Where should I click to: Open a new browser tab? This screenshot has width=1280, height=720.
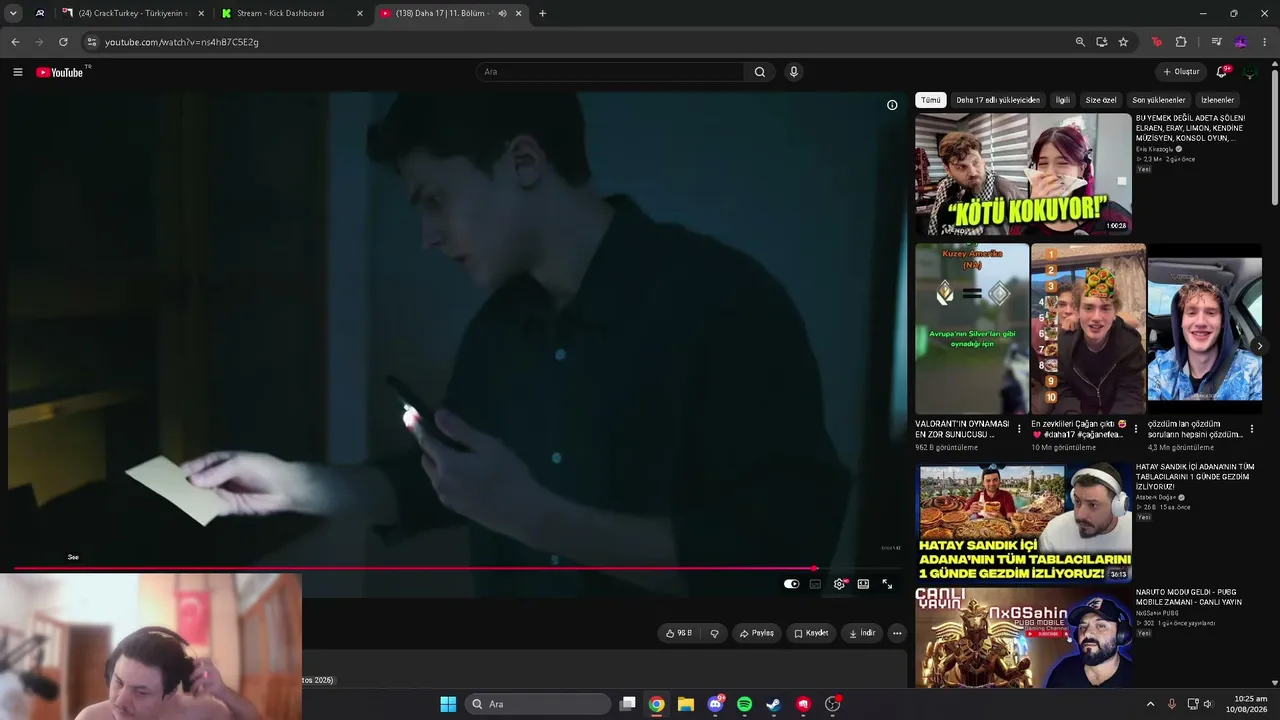point(542,14)
